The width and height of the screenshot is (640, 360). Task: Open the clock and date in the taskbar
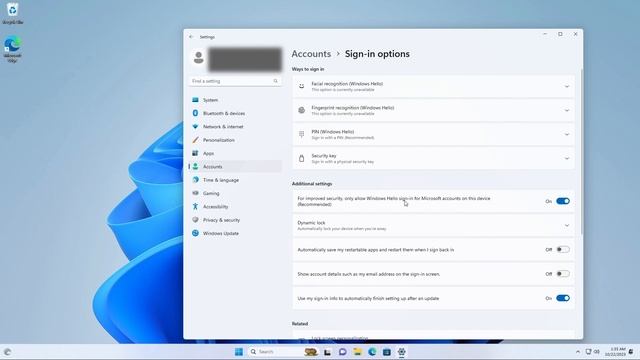616,352
